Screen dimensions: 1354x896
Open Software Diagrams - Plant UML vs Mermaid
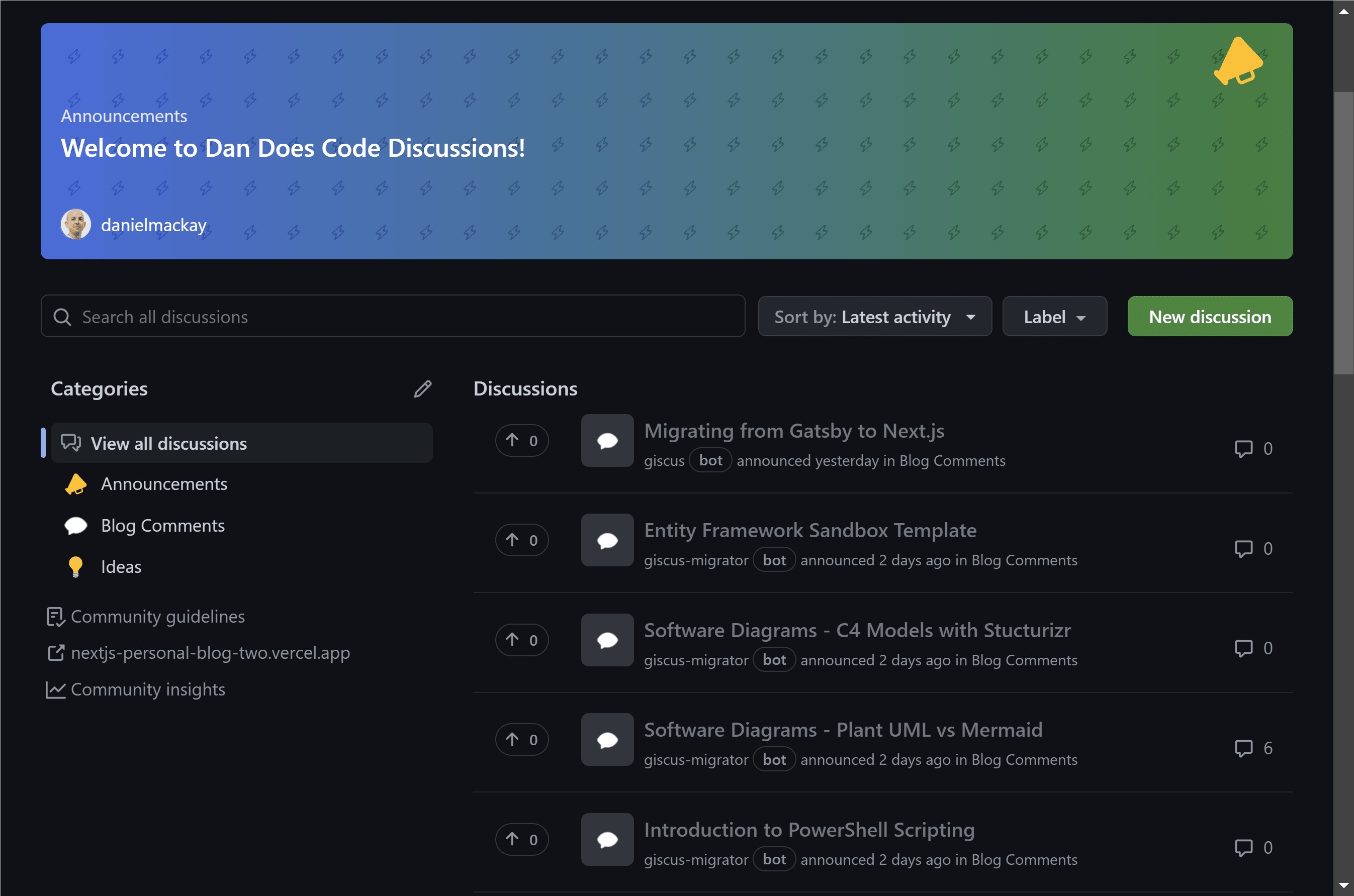click(x=843, y=730)
